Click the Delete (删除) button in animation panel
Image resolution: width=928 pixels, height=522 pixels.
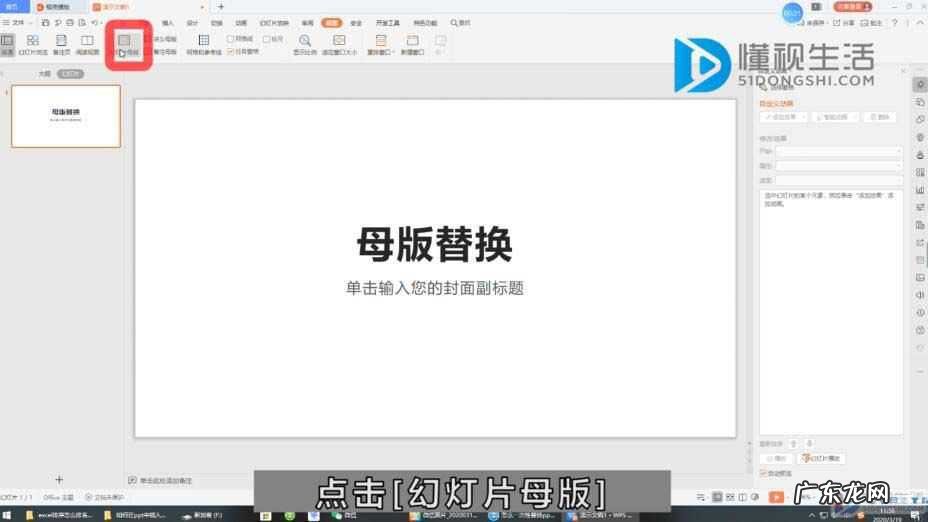(879, 117)
